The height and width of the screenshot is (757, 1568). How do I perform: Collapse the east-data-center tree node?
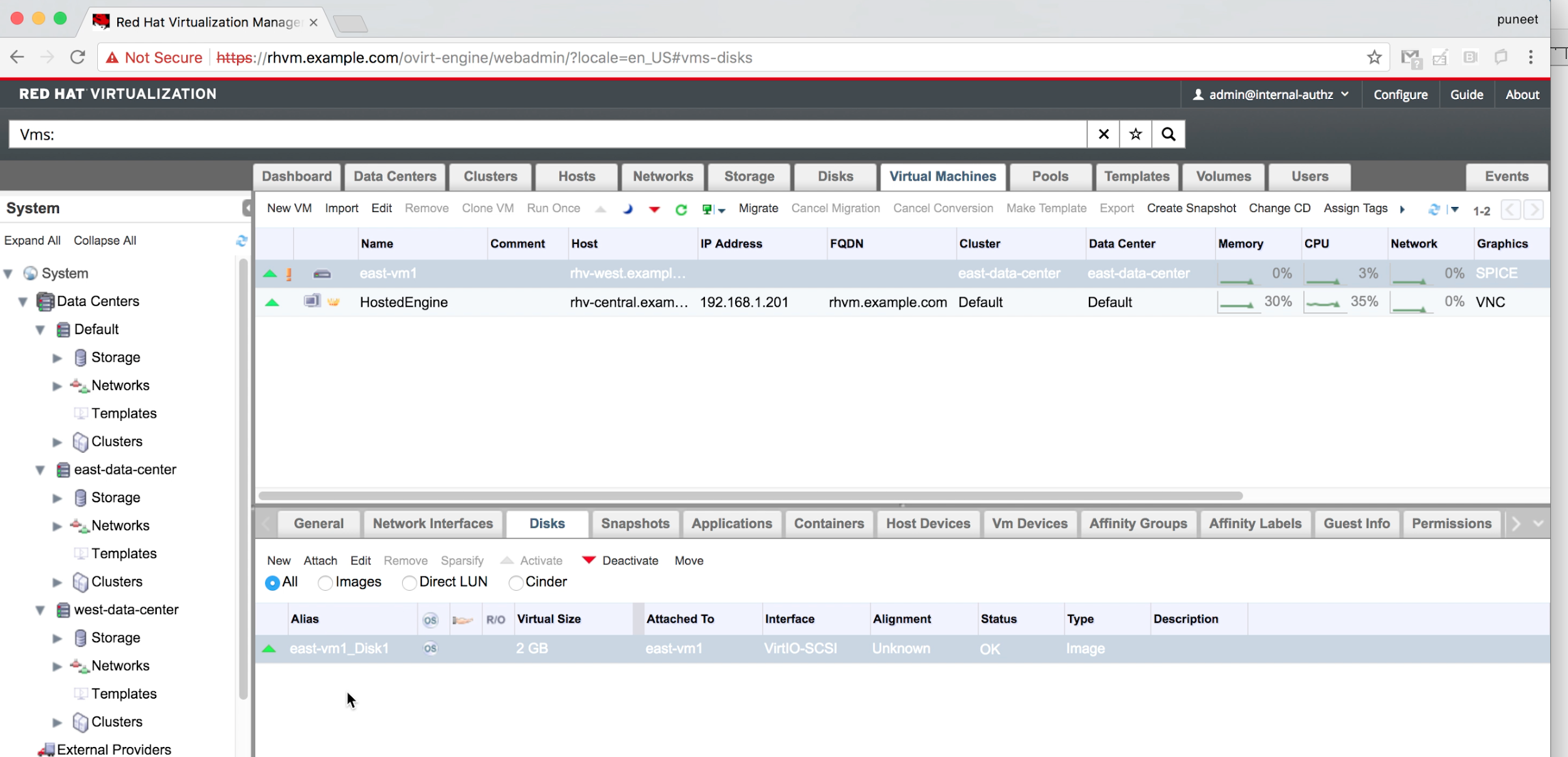(x=40, y=470)
